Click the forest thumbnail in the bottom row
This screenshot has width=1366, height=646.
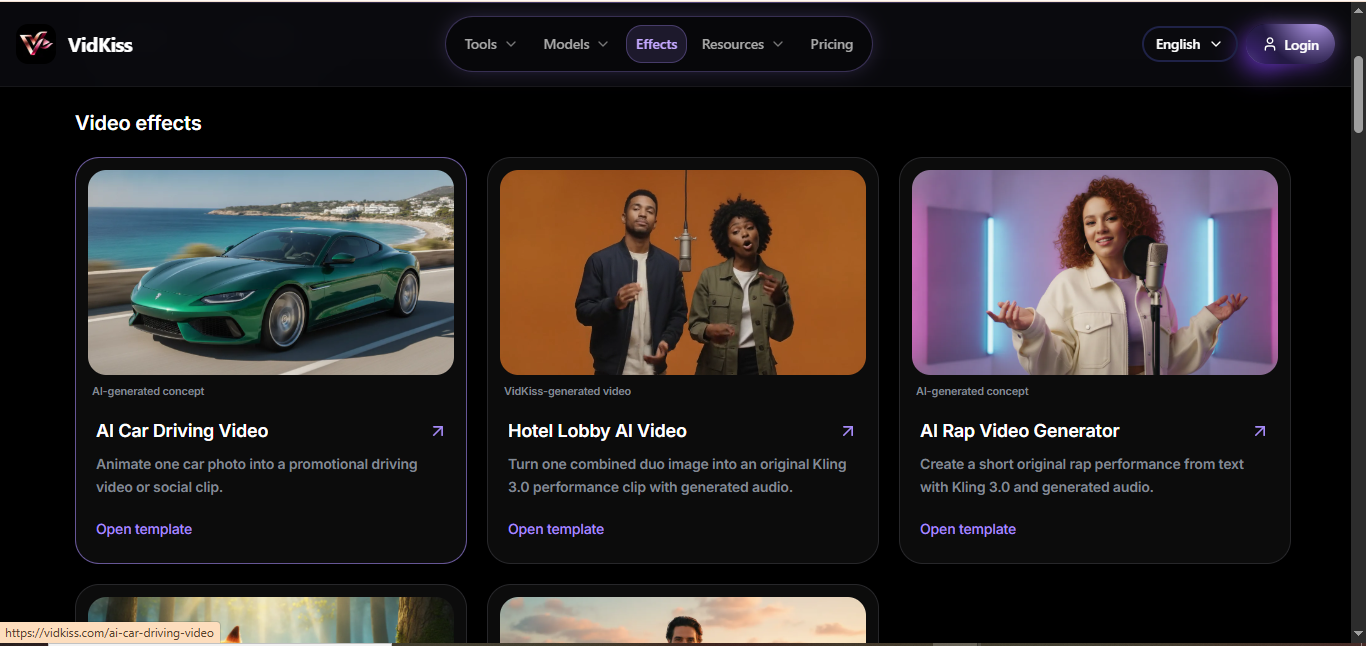coord(271,620)
